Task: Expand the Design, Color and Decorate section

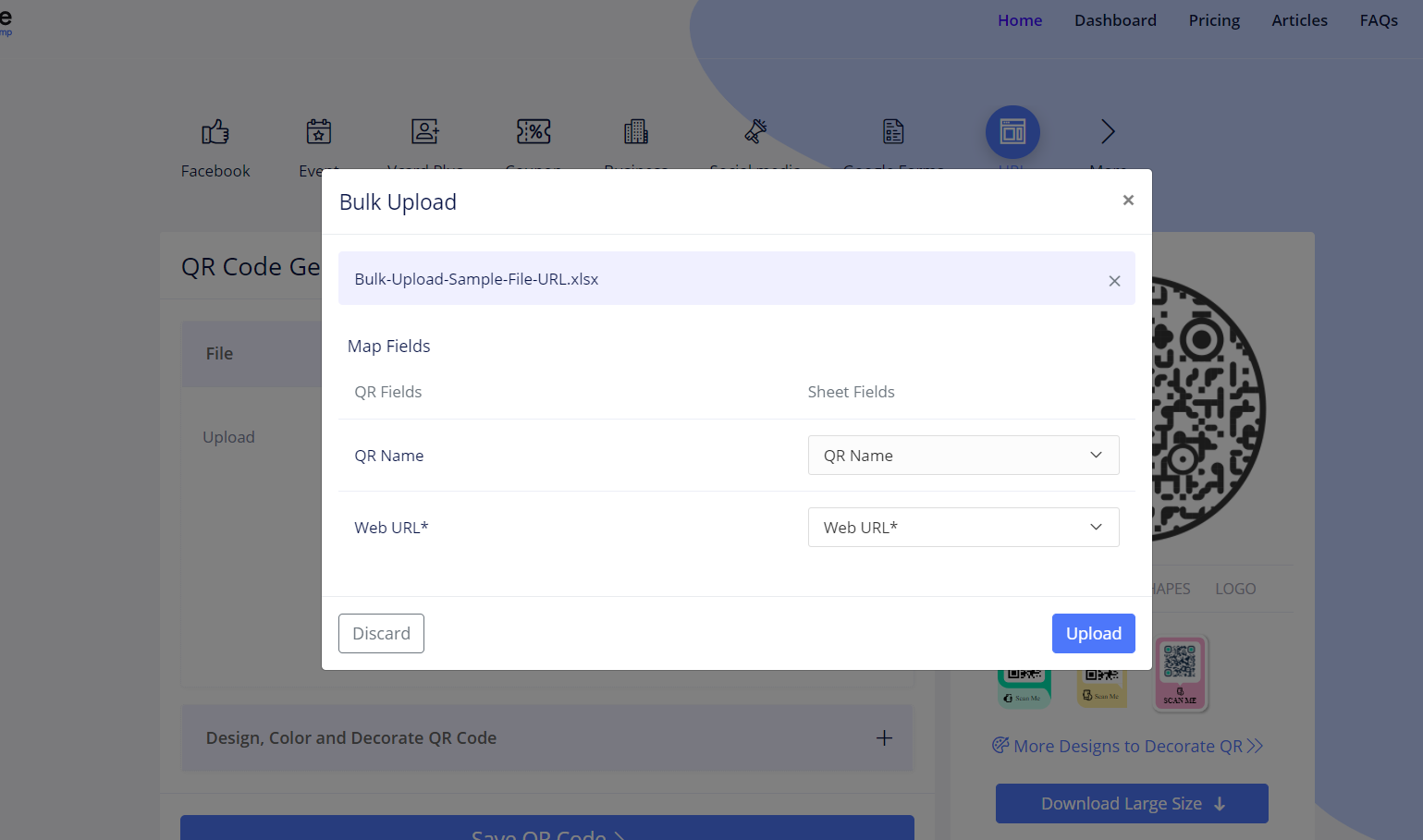Action: [x=884, y=737]
